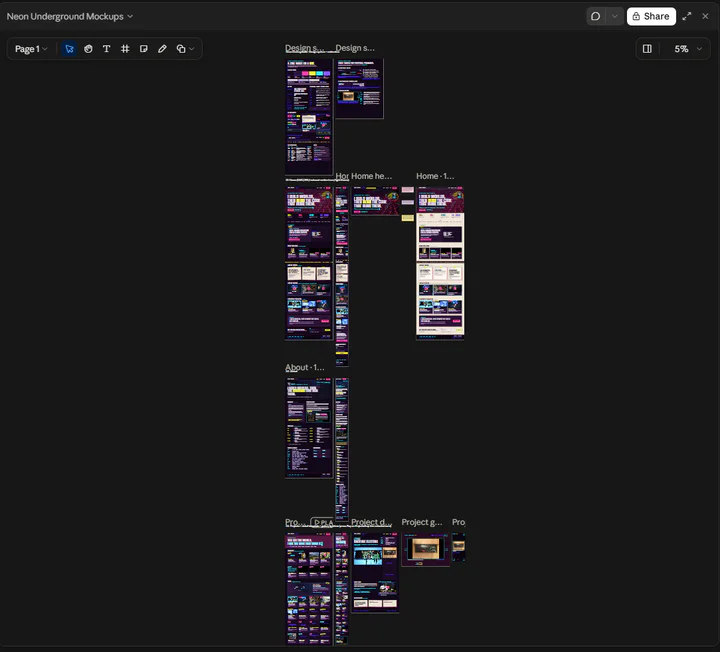Screen dimensions: 720x652
Task: Select the light Home - 1 frame thumbnail
Action: [440, 263]
